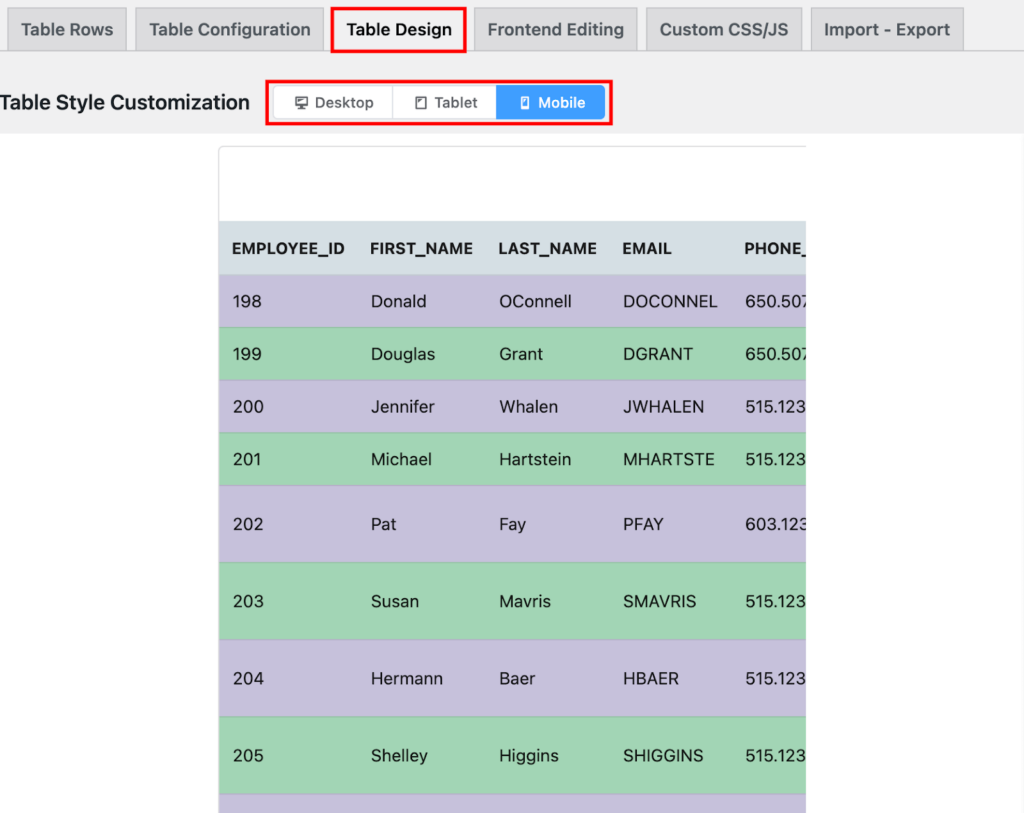Click employee ID cell 200
This screenshot has height=813, width=1024.
pos(248,407)
